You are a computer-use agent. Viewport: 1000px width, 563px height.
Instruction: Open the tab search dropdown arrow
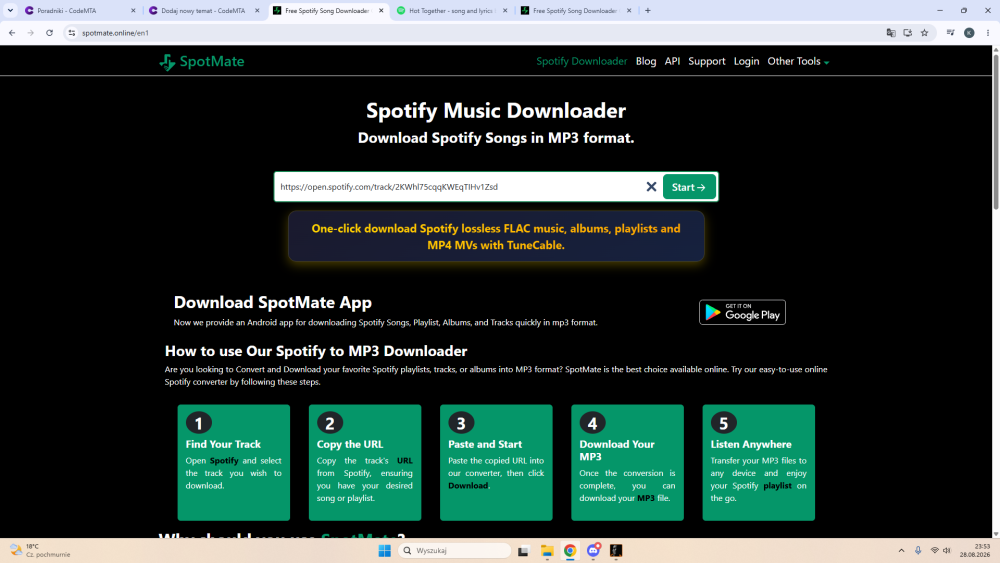click(10, 11)
